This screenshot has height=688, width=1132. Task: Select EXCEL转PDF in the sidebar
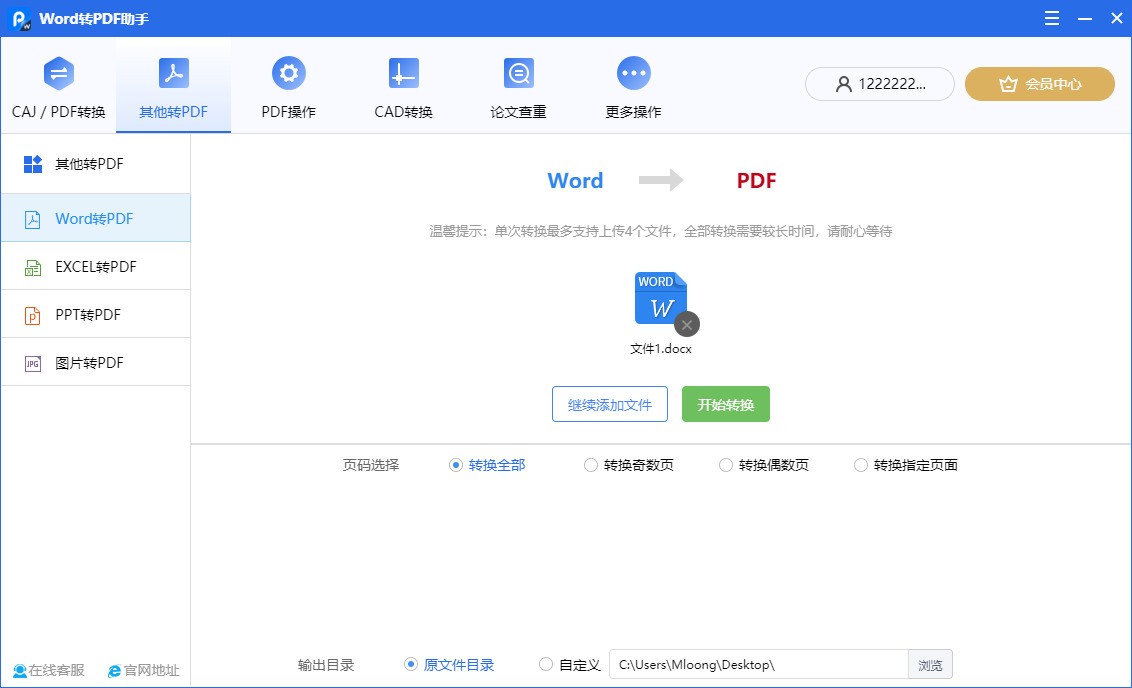click(95, 266)
